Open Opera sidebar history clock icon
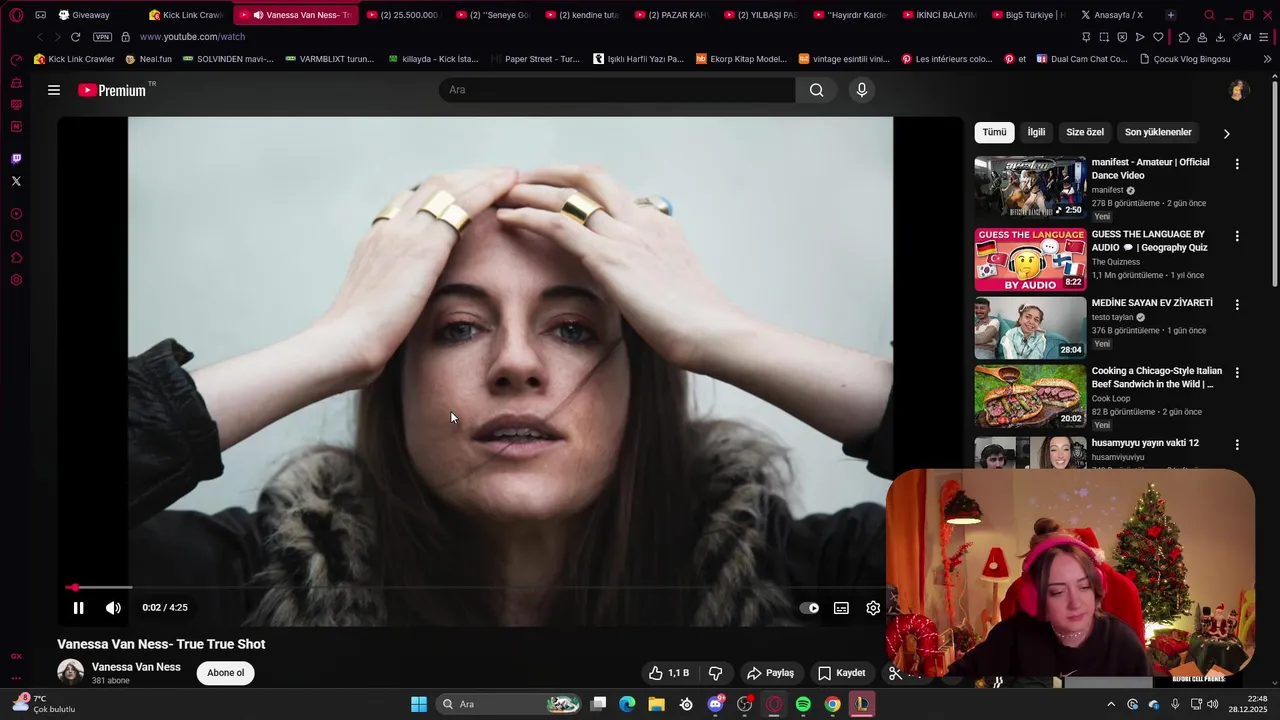Image resolution: width=1280 pixels, height=720 pixels. 16,236
